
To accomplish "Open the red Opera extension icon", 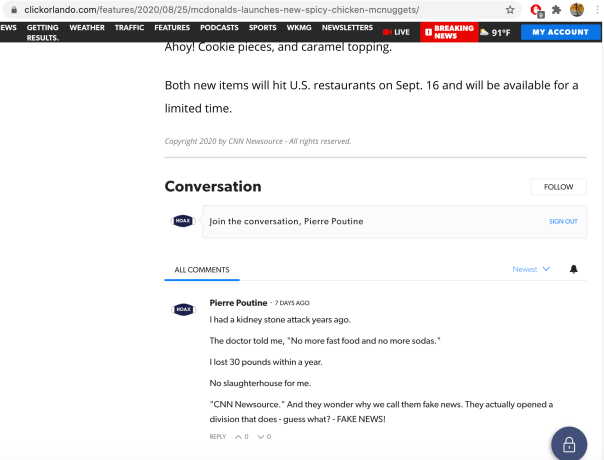I will click(x=537, y=10).
